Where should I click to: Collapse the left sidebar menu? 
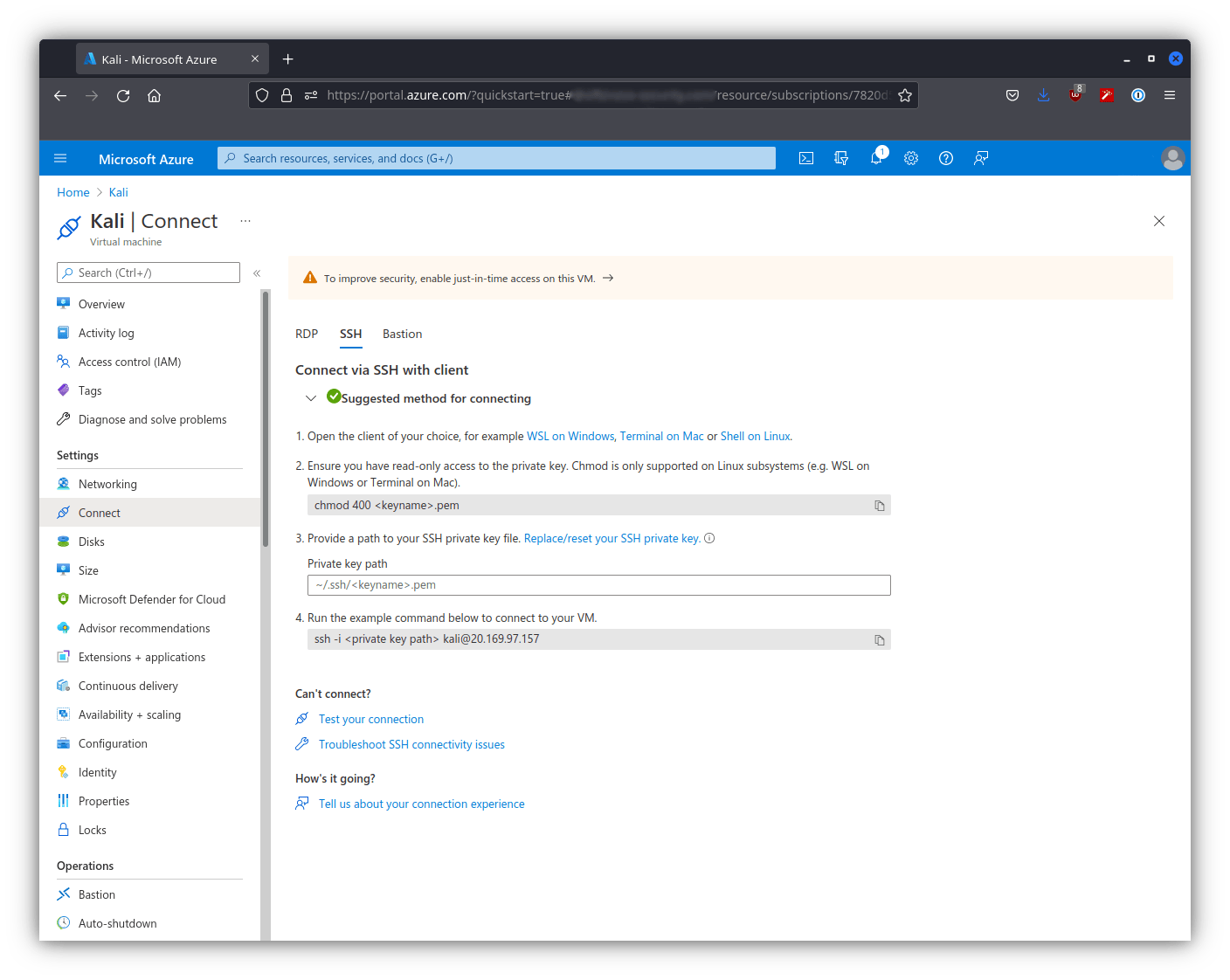(257, 273)
